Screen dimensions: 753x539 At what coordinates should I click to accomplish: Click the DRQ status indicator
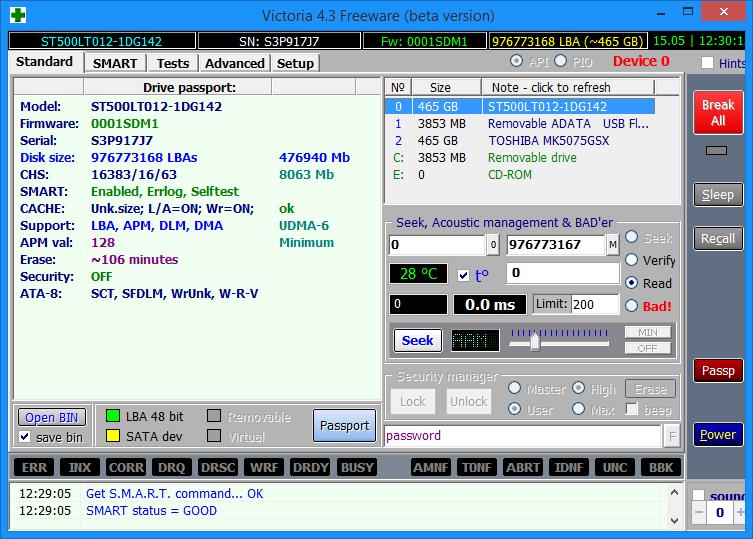(171, 467)
